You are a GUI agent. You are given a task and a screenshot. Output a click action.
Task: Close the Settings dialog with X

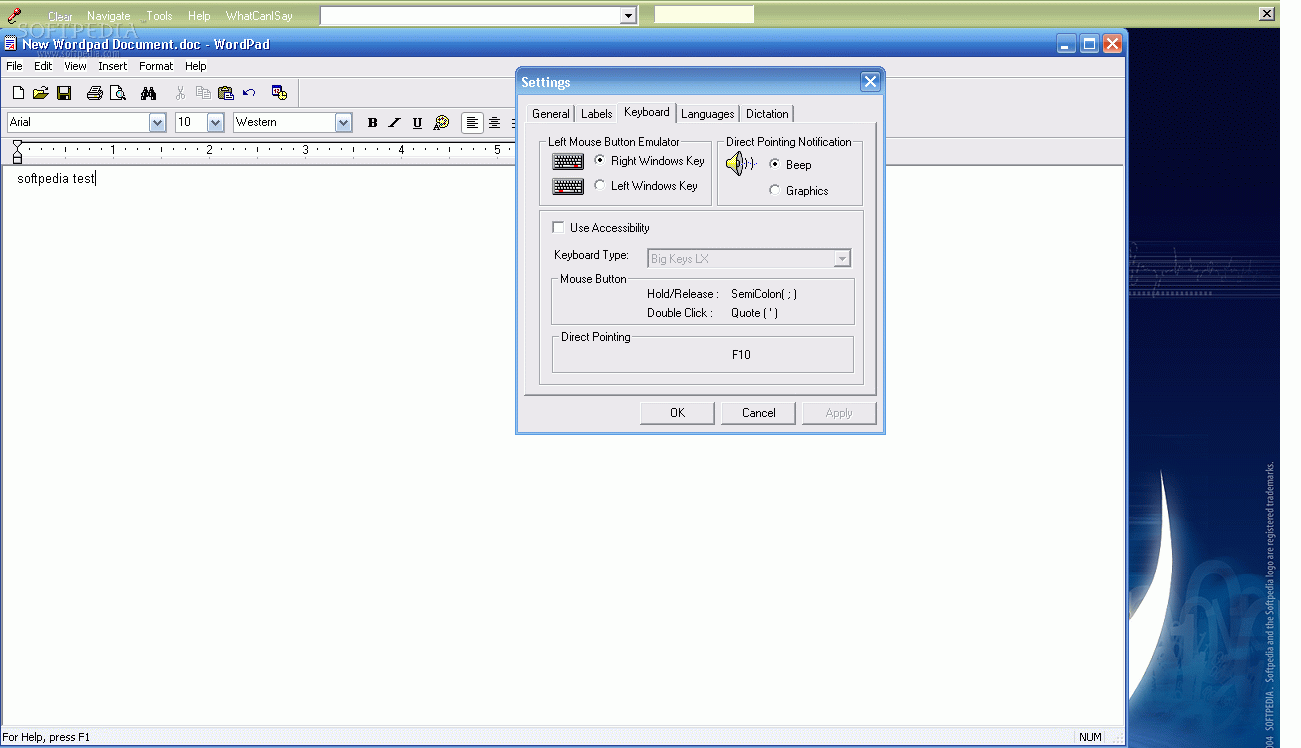(870, 82)
